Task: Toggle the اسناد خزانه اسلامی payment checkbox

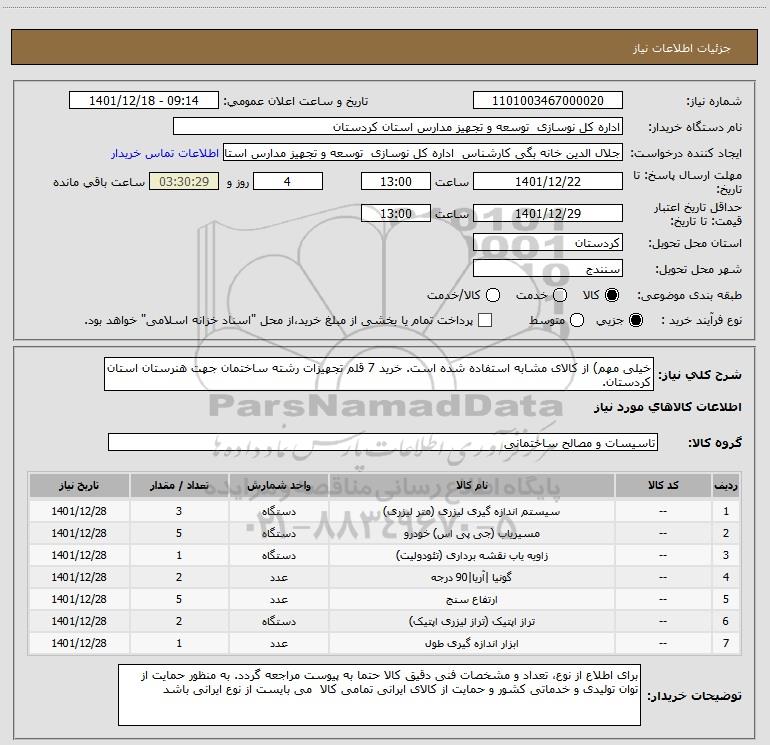Action: [x=485, y=320]
